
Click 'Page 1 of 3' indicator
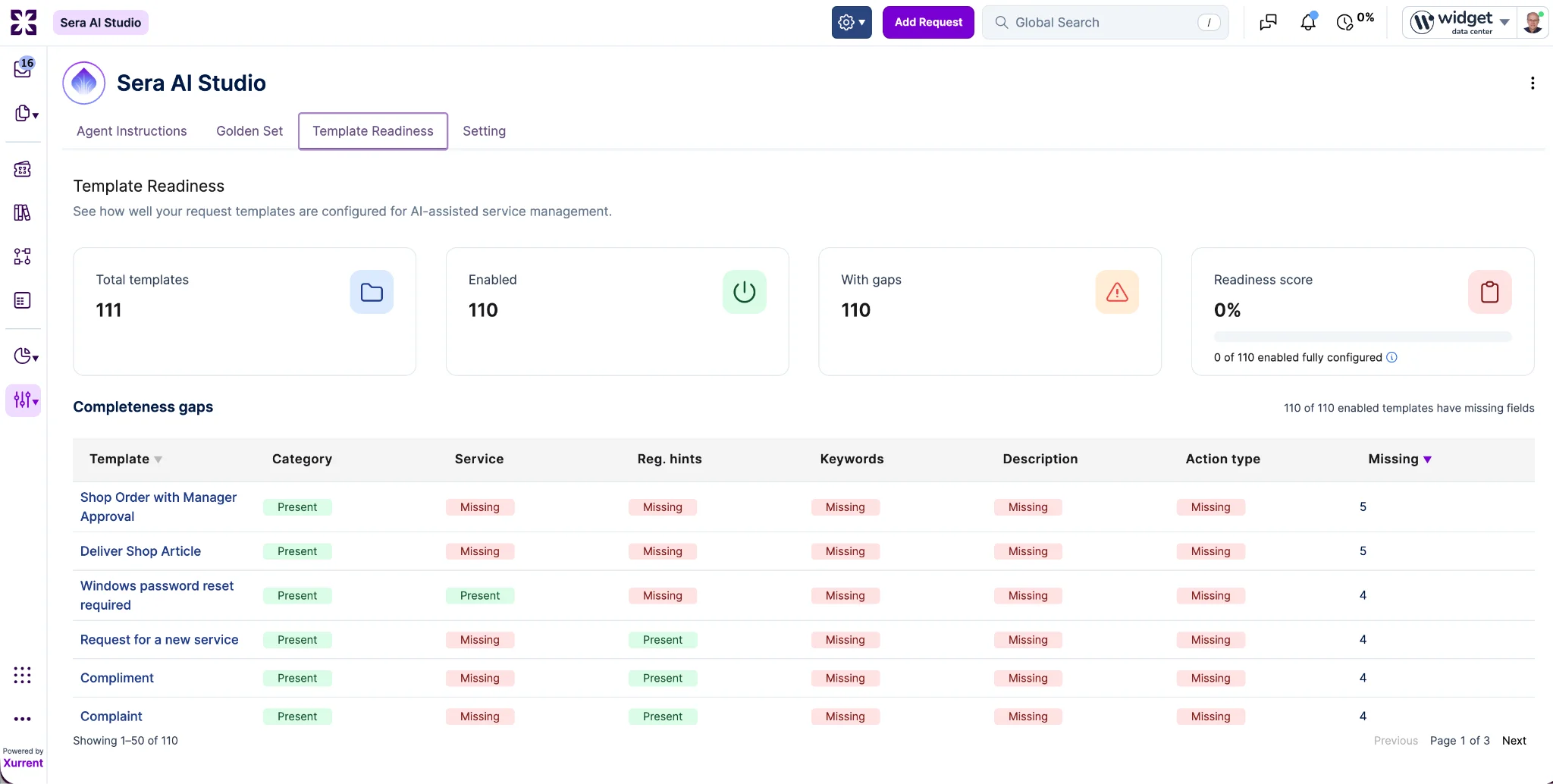(x=1460, y=741)
